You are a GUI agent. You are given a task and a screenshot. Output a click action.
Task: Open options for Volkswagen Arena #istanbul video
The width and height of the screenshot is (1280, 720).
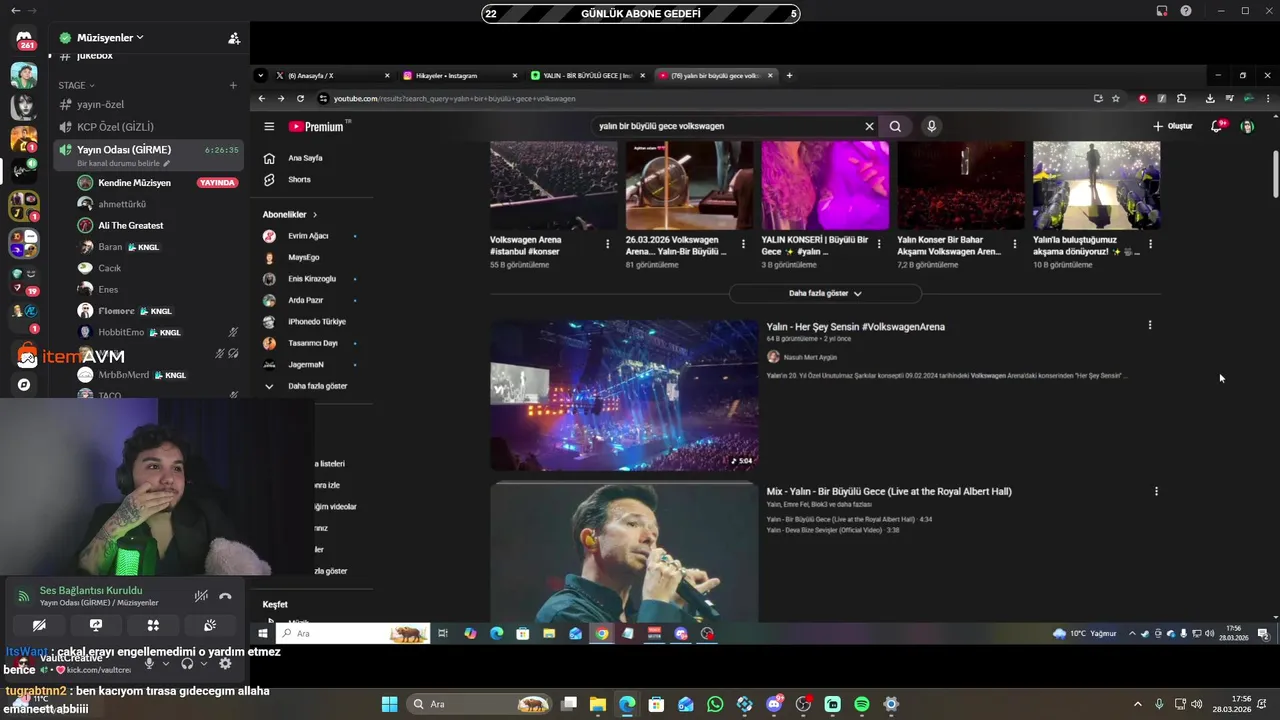point(607,244)
